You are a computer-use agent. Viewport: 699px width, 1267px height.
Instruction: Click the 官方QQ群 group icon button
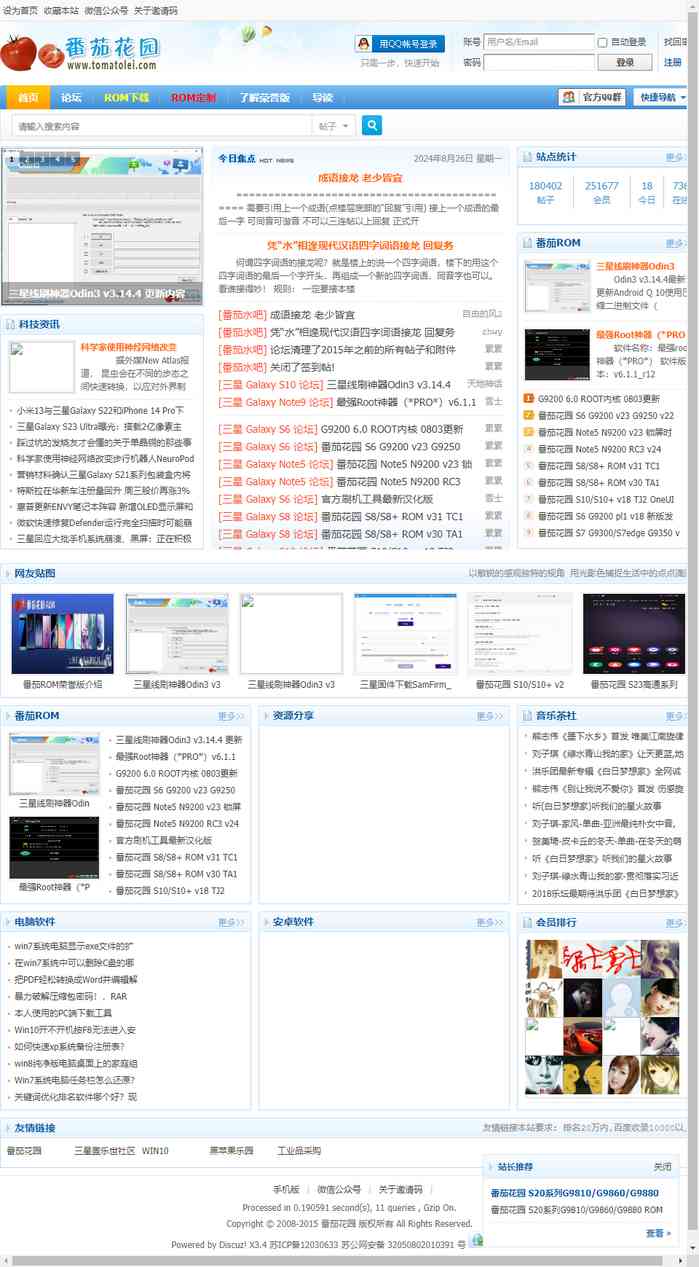(x=593, y=97)
